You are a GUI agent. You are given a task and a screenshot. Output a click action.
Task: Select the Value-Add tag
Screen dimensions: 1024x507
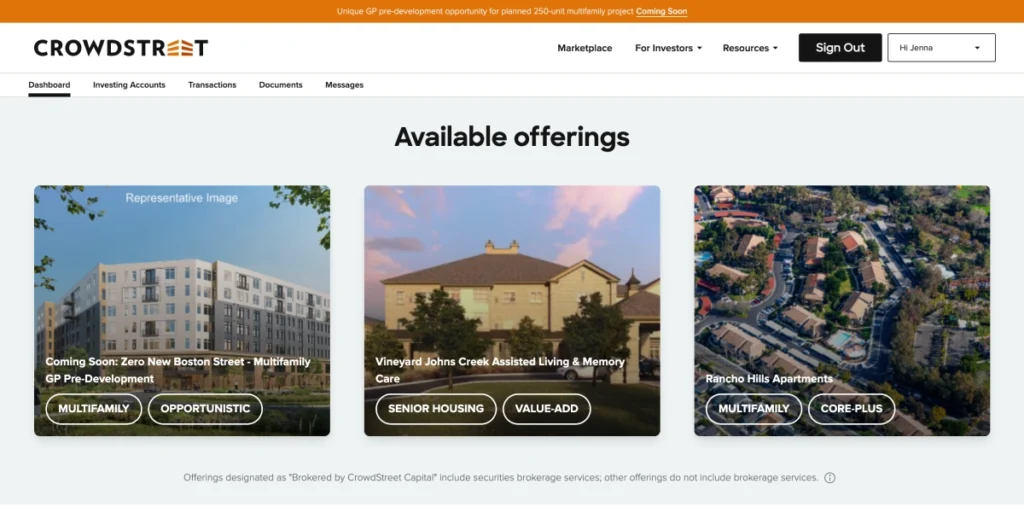pos(546,409)
